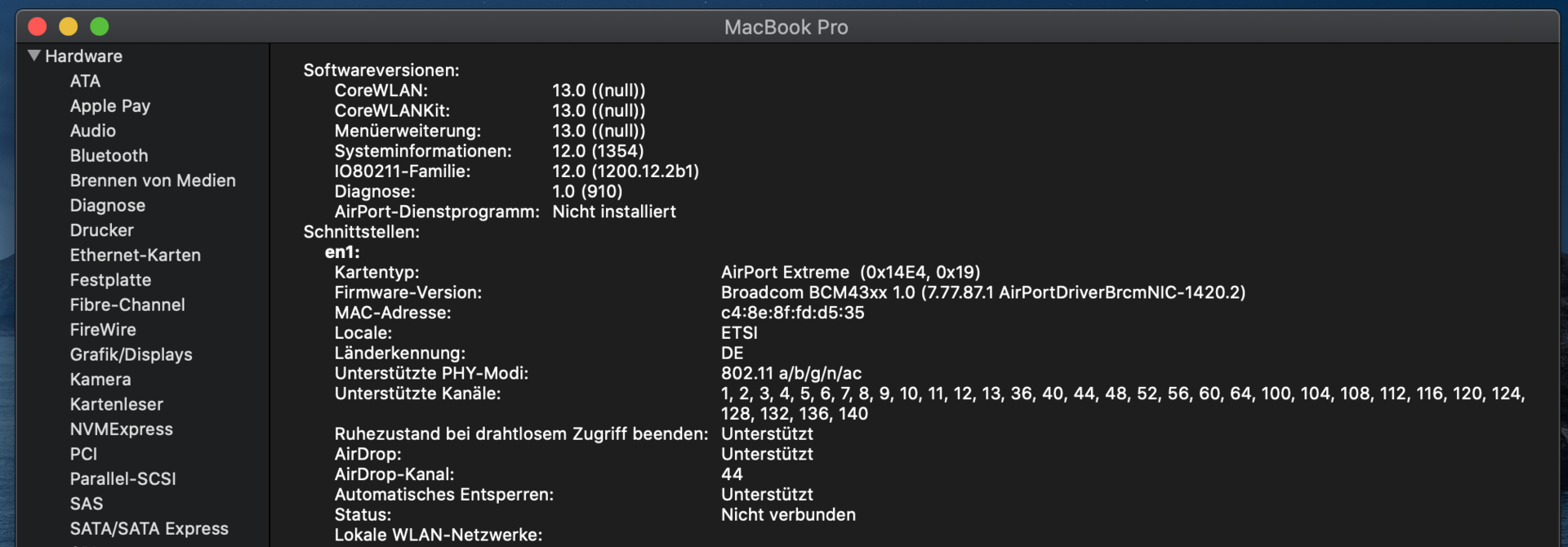Select Drucker in the sidebar
1568x547 pixels.
(102, 230)
